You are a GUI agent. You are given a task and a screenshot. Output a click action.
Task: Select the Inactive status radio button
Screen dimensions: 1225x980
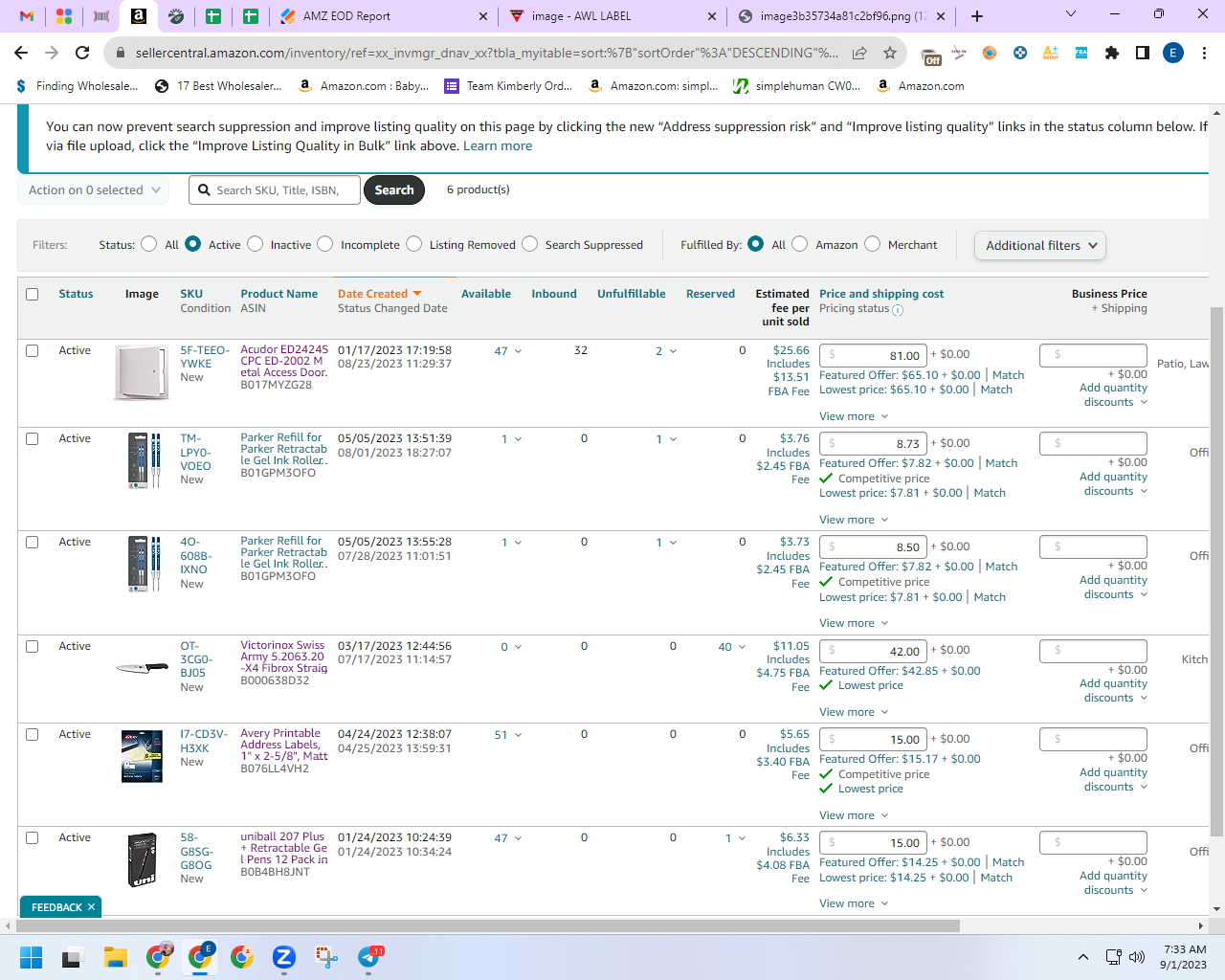(x=256, y=244)
